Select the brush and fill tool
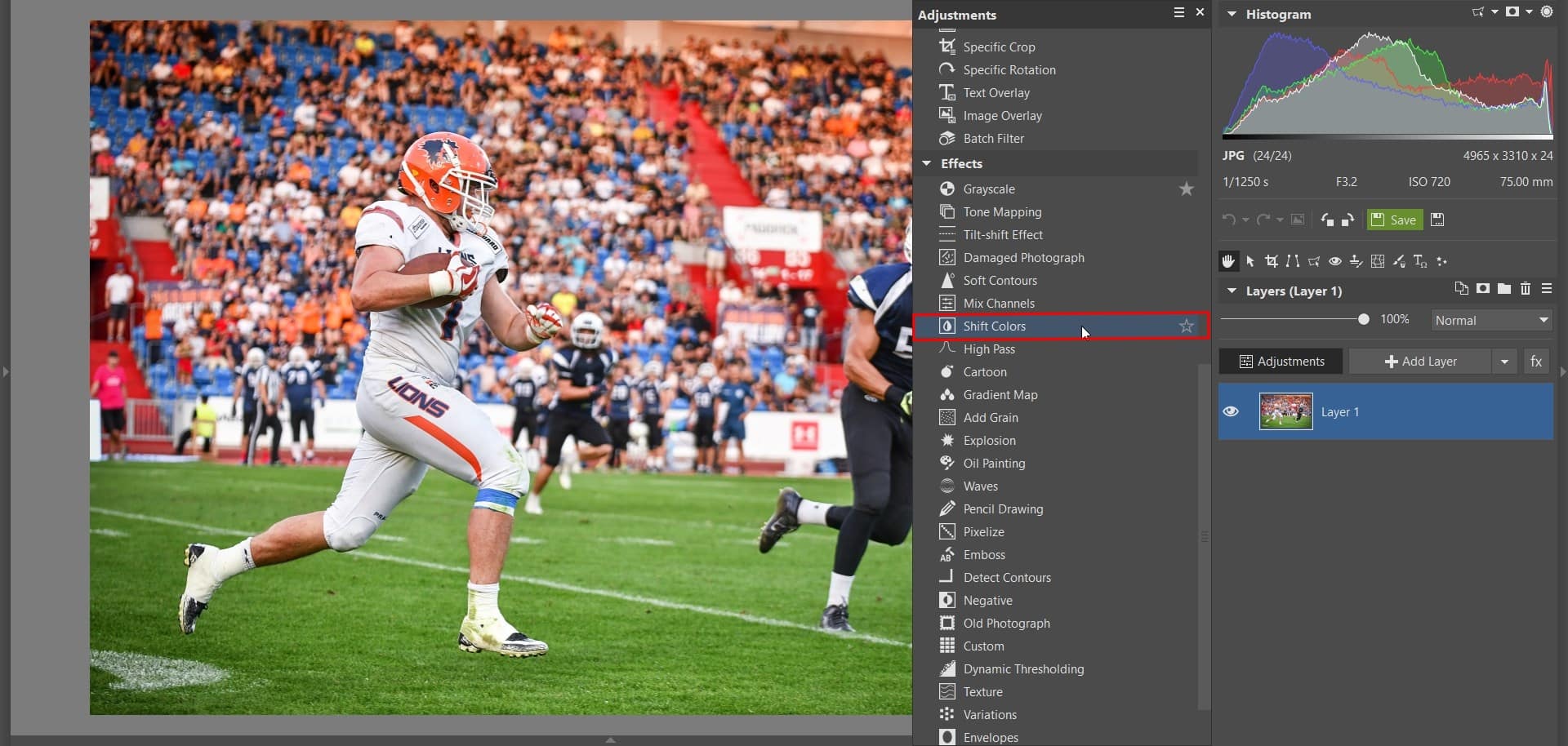 click(x=1399, y=261)
